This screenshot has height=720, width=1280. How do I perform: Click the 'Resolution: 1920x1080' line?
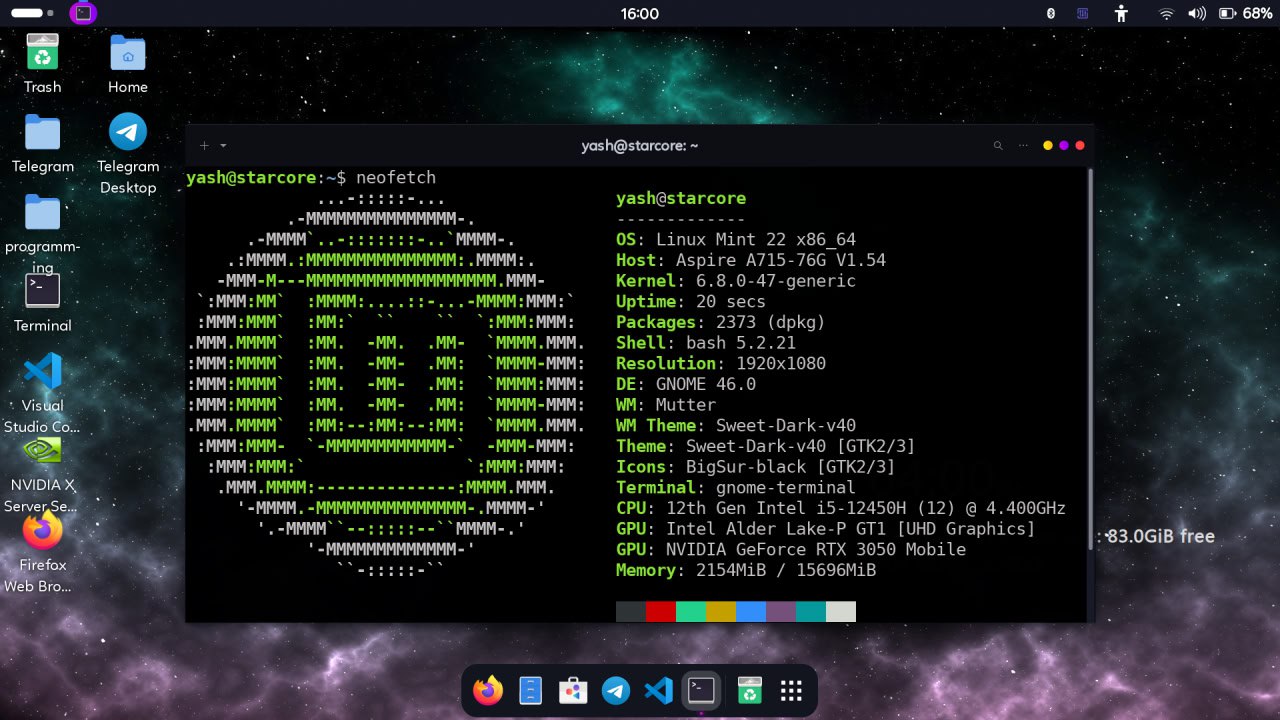point(721,364)
